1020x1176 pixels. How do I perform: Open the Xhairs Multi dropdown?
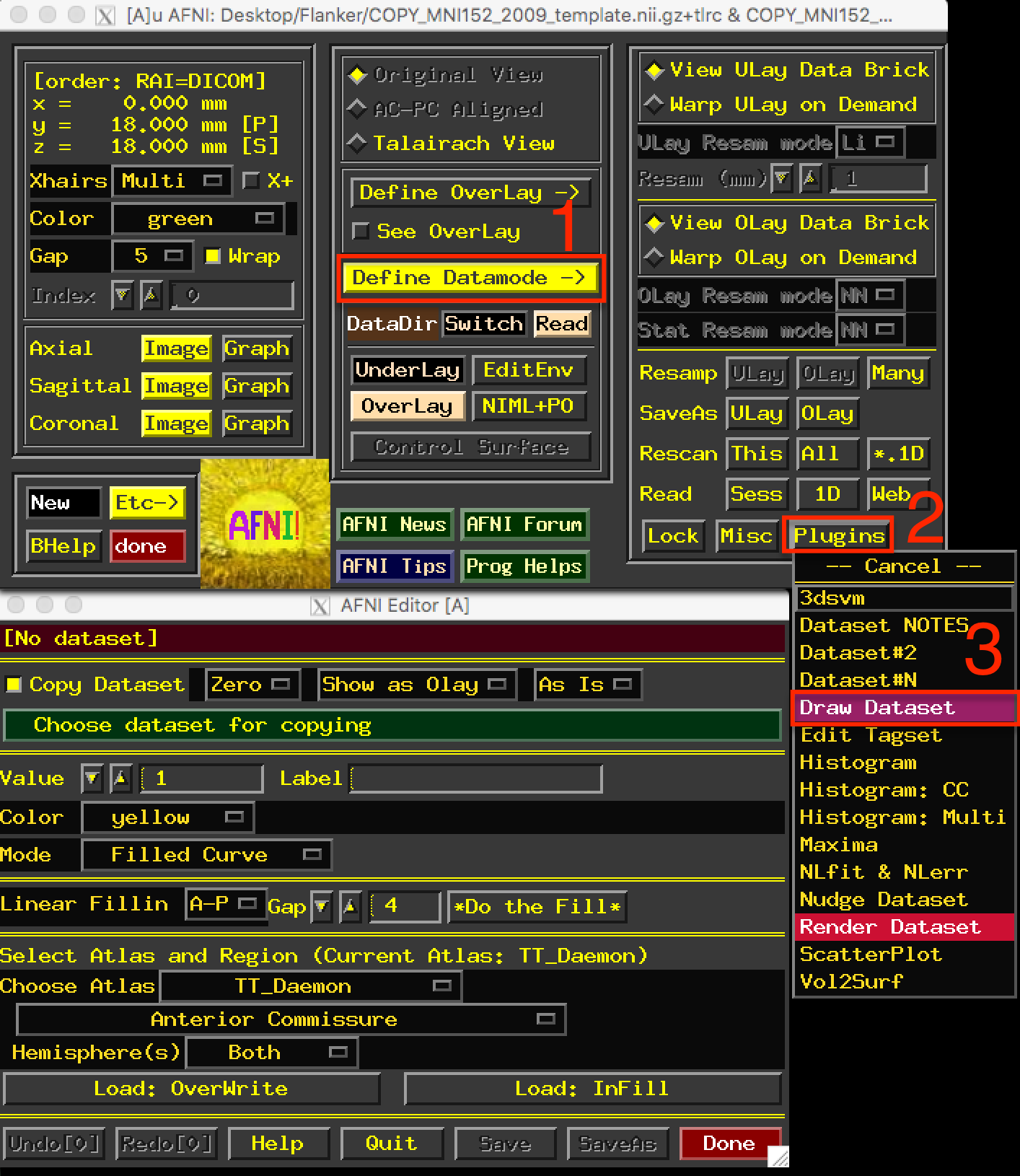tap(172, 180)
